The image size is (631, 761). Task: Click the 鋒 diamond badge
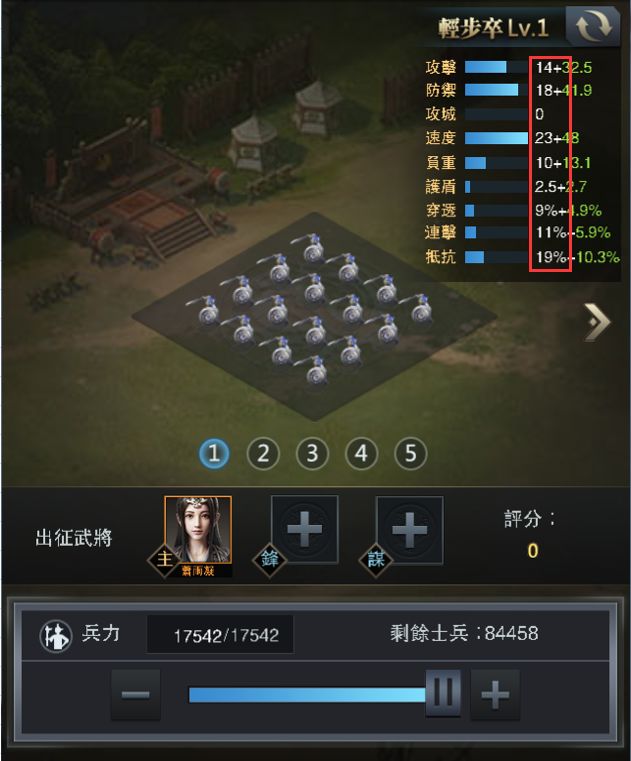click(x=269, y=560)
